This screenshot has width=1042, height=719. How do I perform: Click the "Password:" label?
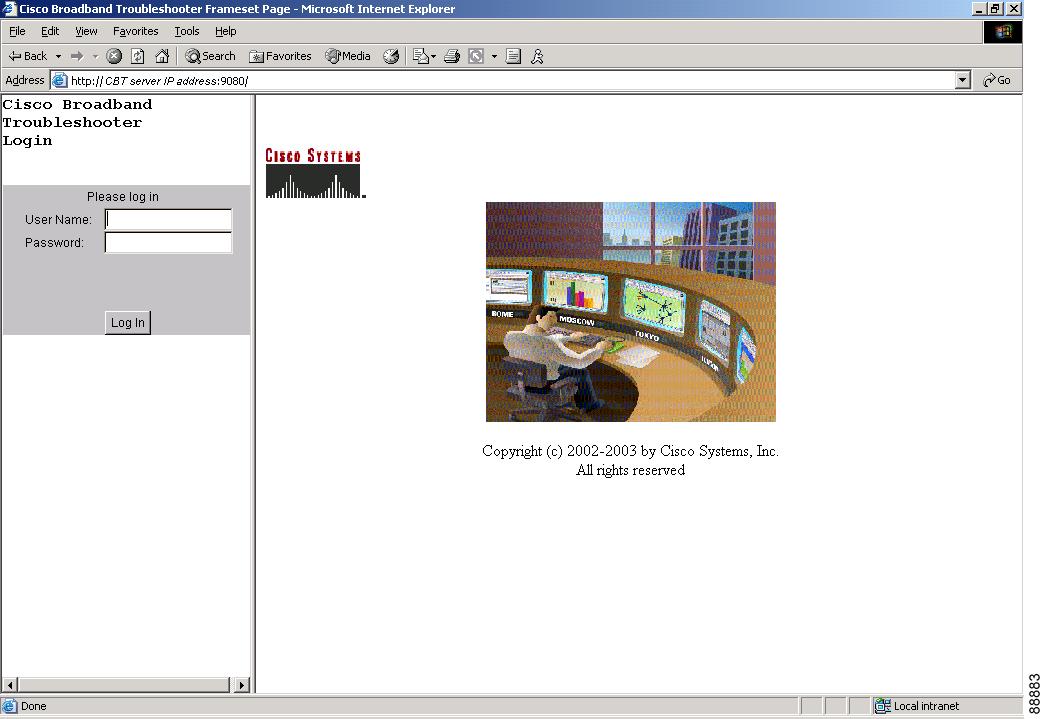[x=54, y=243]
